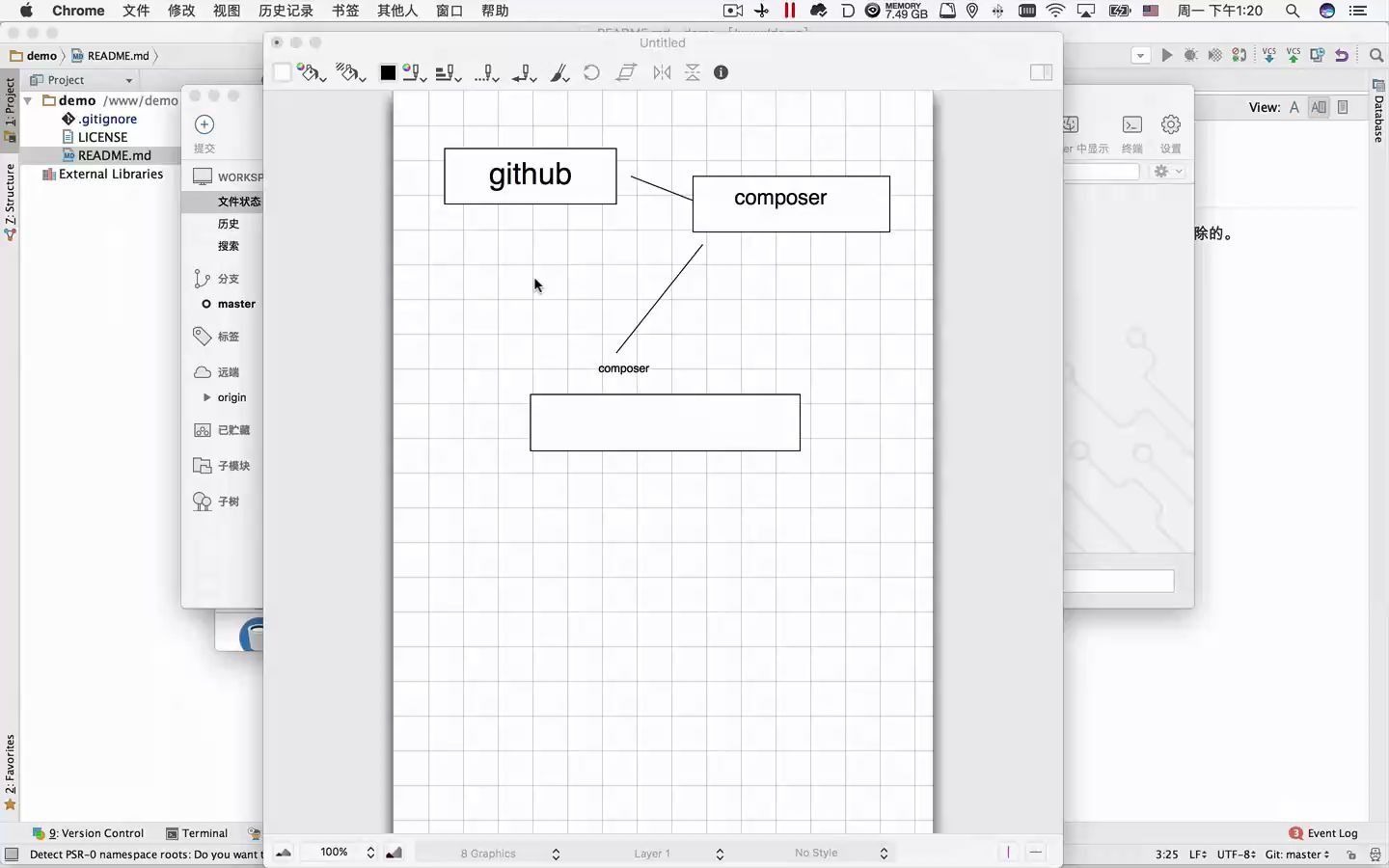Open the Version Control tab
This screenshot has height=868, width=1389.
click(89, 833)
